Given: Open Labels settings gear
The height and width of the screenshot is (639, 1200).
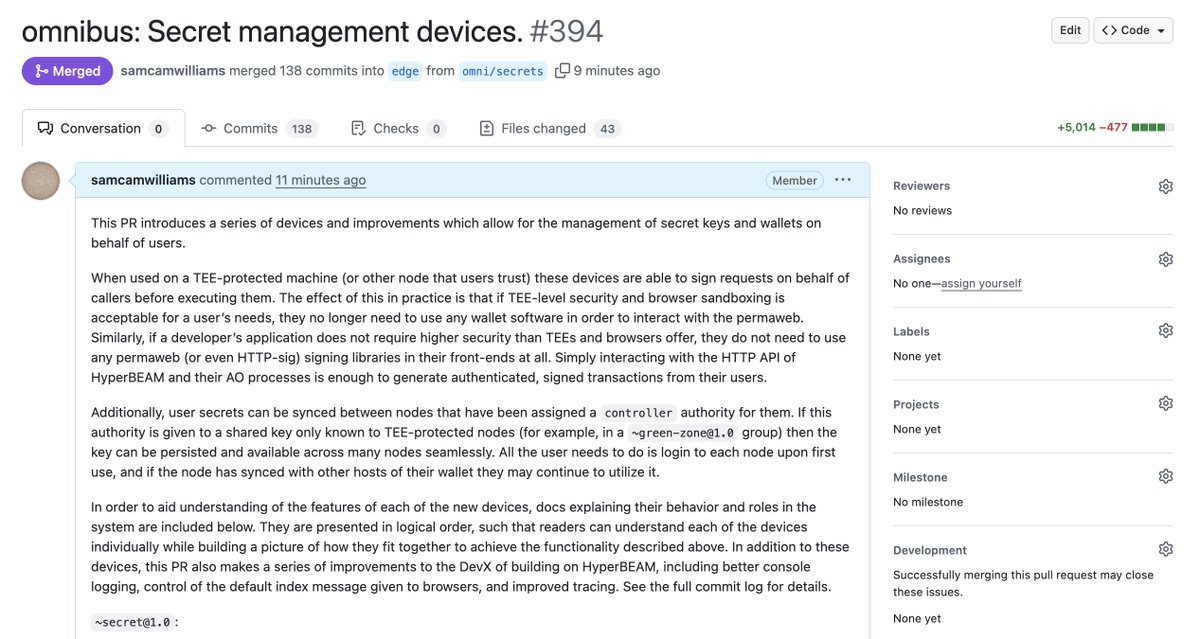Looking at the screenshot, I should tap(1165, 331).
